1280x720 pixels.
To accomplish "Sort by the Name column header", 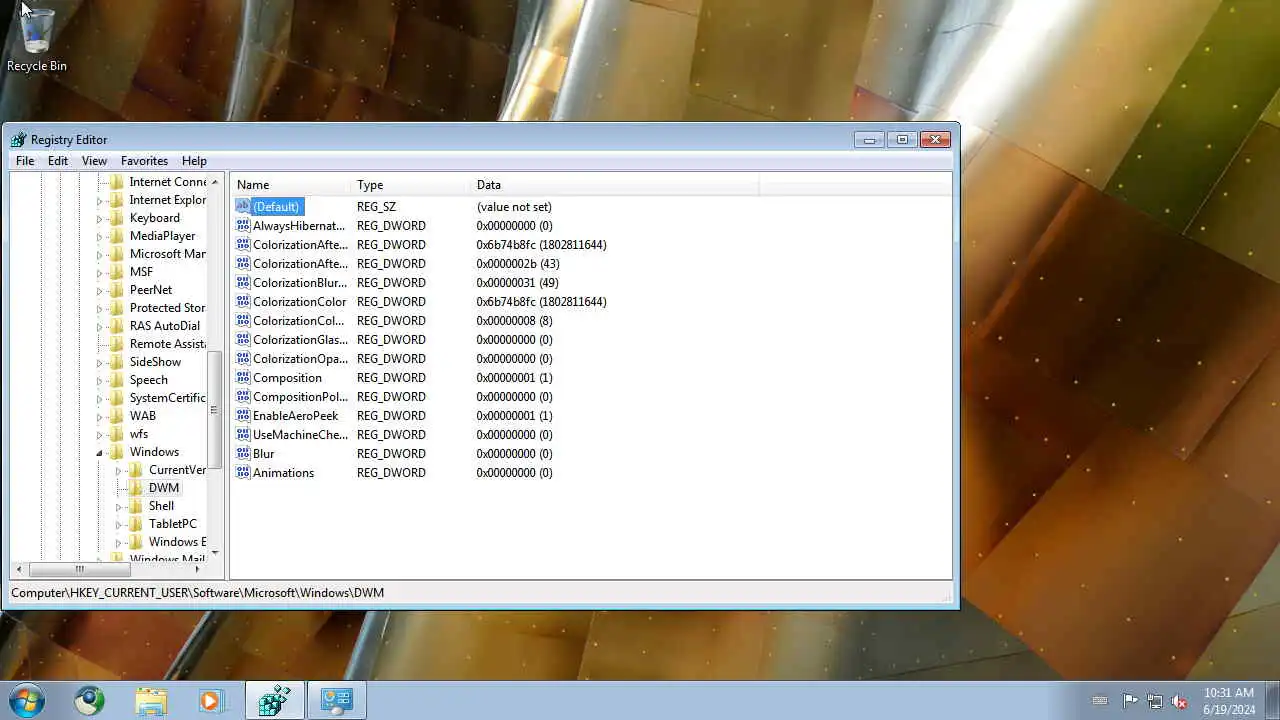I will point(291,185).
